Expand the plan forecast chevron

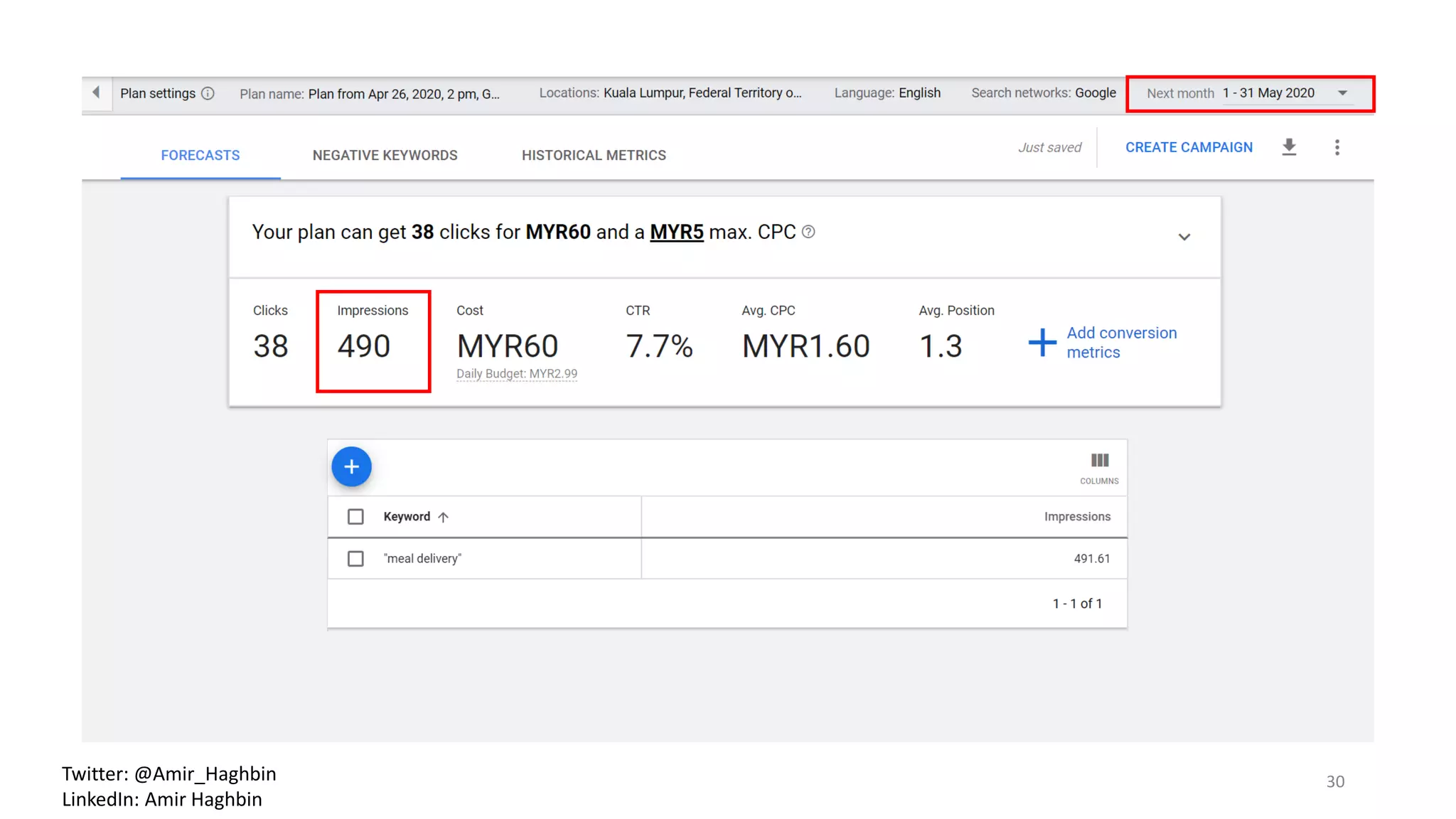[1184, 237]
